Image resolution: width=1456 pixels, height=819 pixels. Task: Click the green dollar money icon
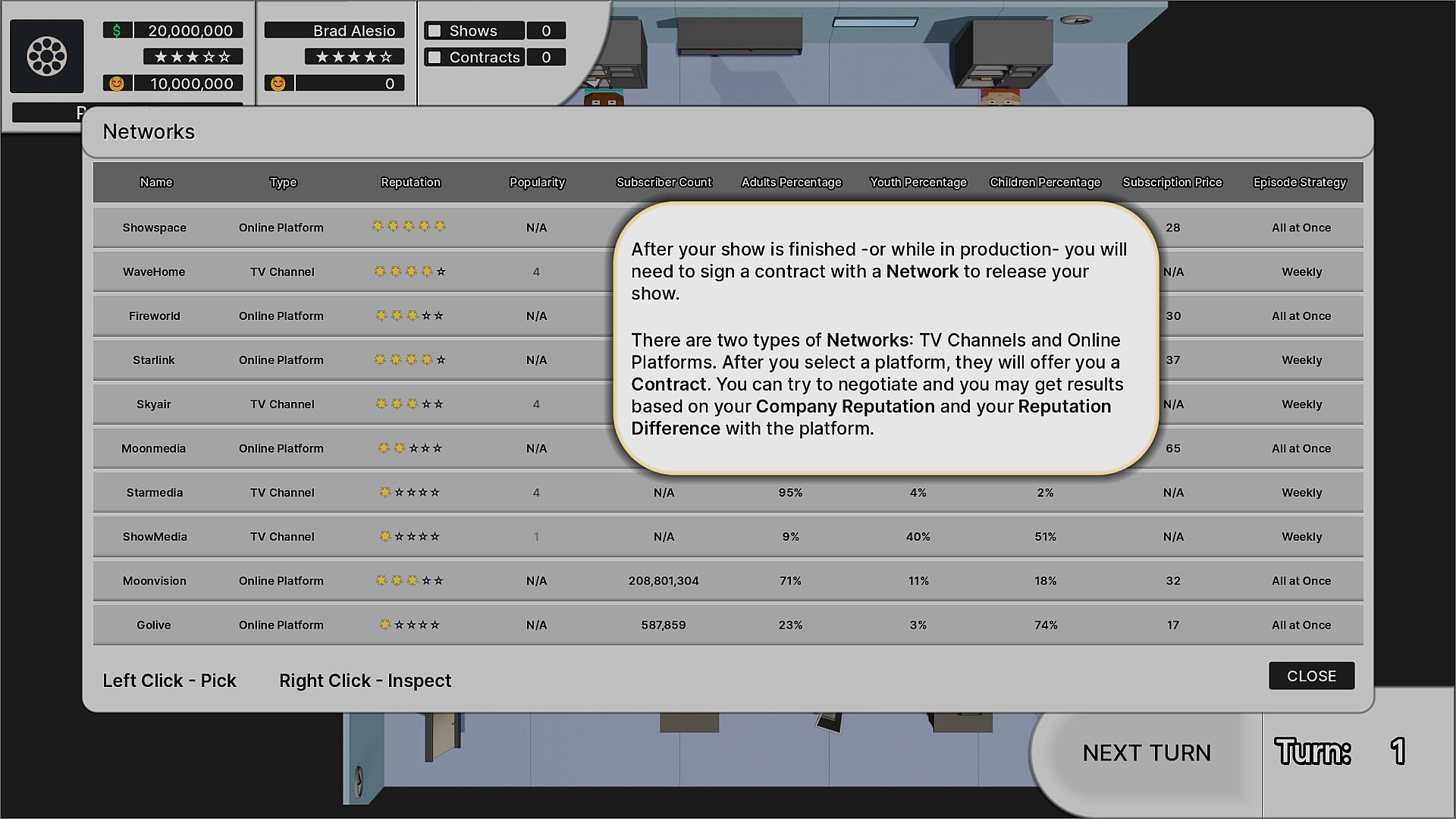pyautogui.click(x=117, y=30)
